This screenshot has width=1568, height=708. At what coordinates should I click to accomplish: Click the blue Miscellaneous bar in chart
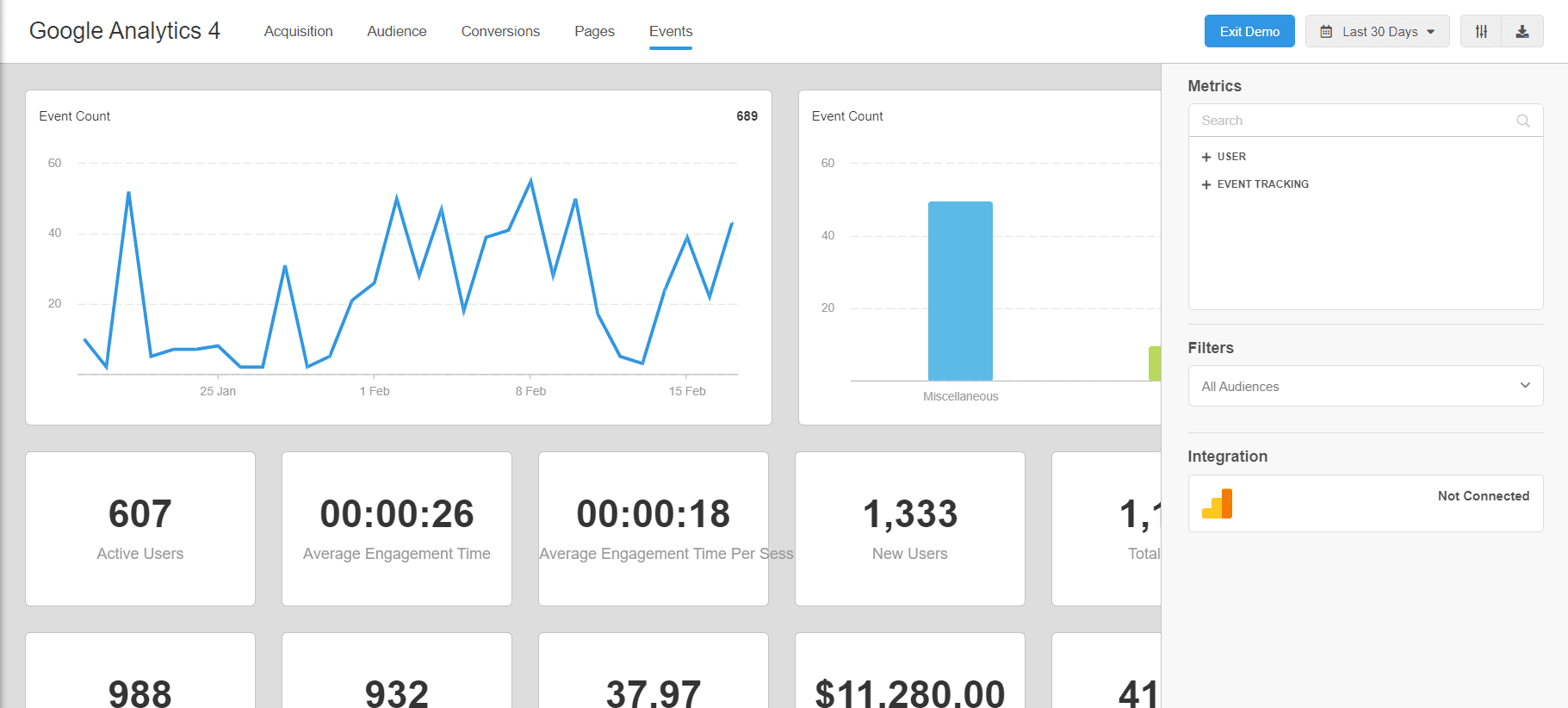coord(960,291)
